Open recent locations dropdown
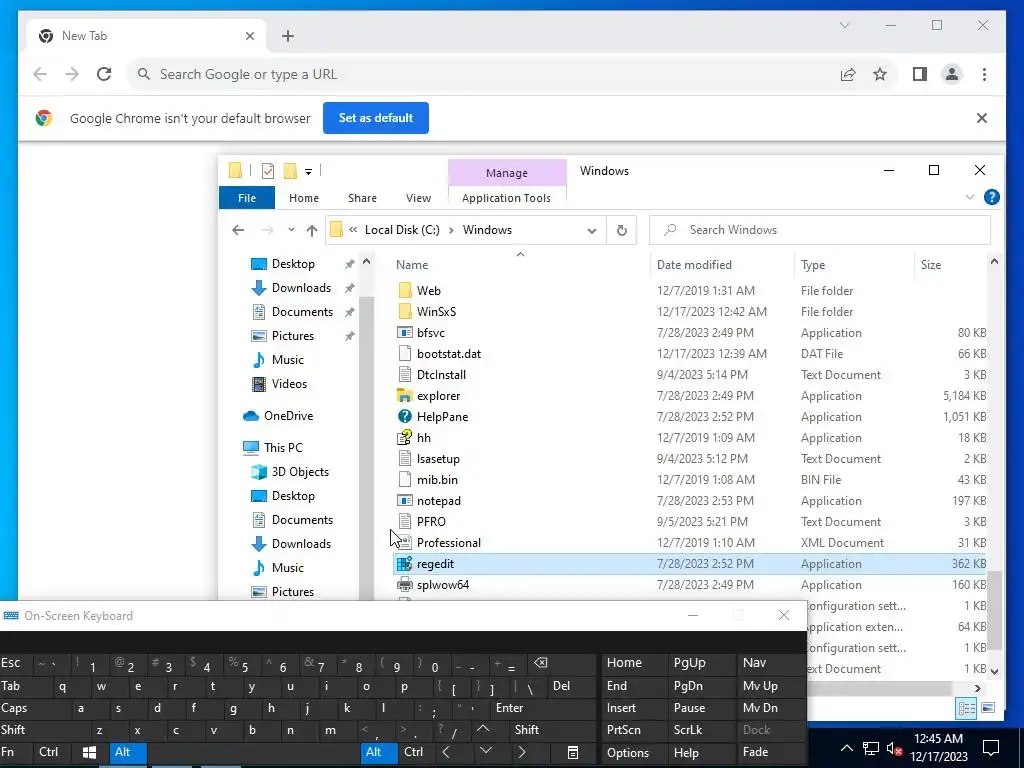 291,230
